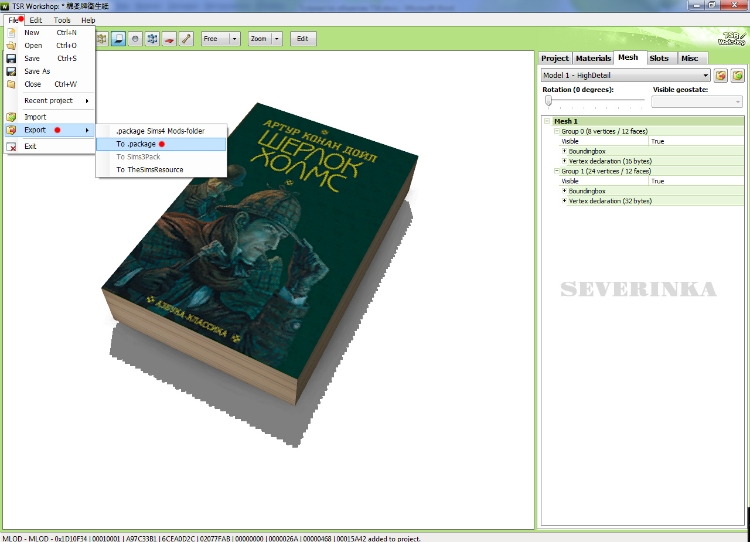Choose Import from the File menu
This screenshot has width=750, height=542.
pos(50,117)
